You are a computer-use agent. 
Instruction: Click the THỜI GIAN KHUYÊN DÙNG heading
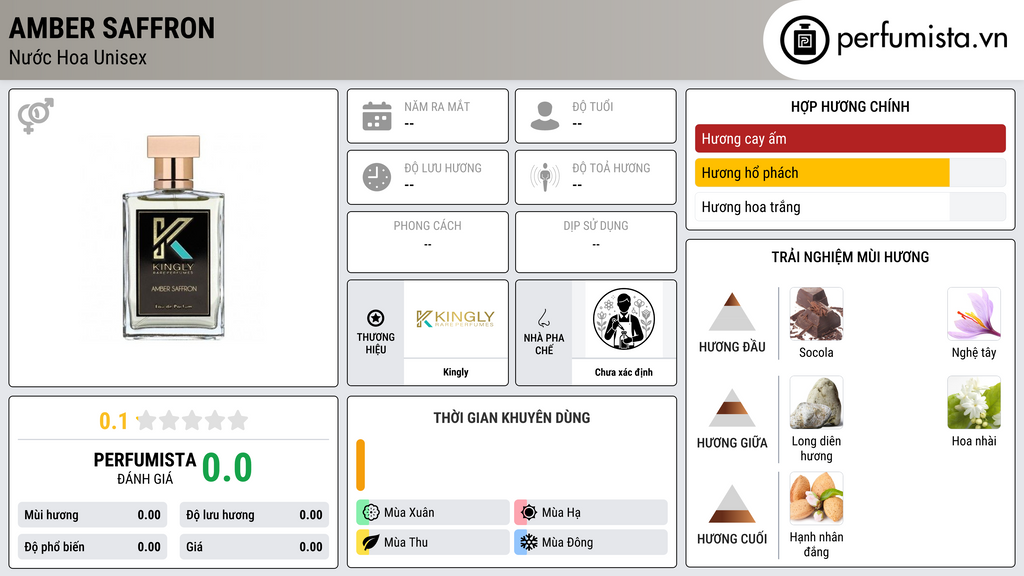[512, 418]
